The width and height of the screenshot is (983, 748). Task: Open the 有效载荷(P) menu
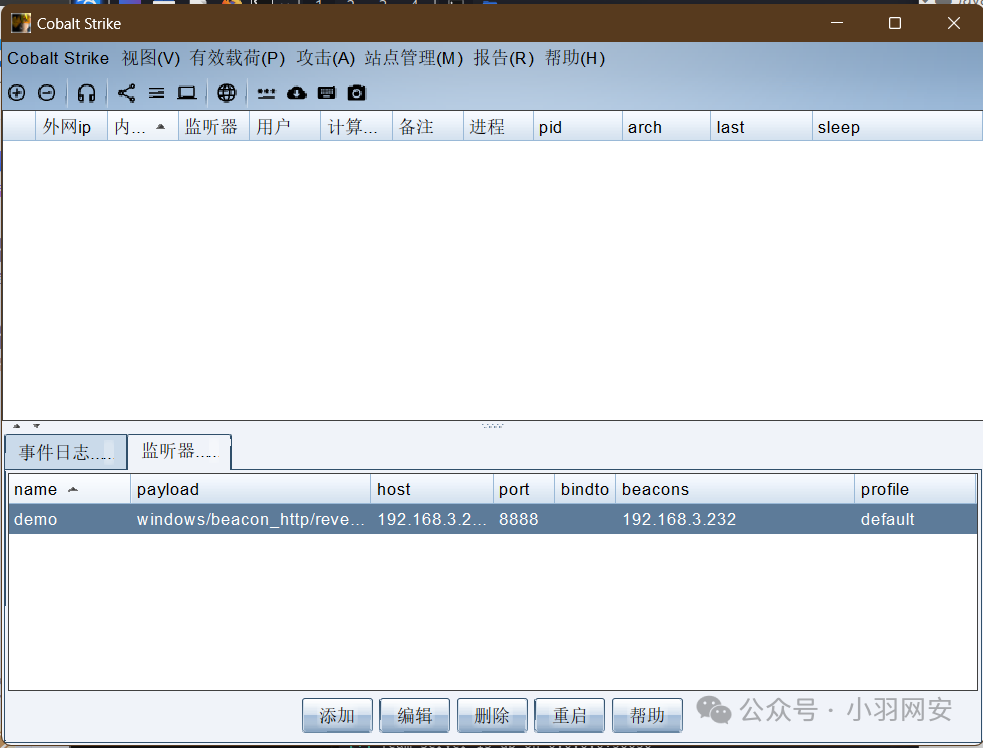pos(238,58)
